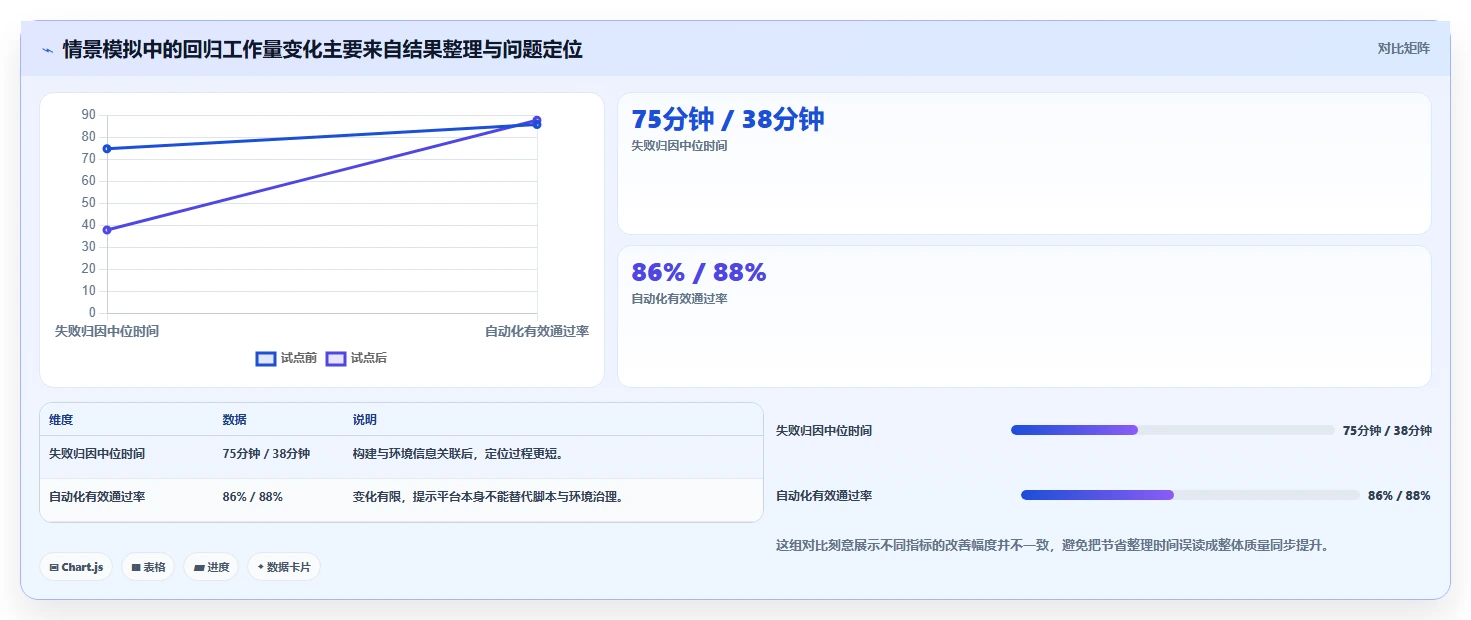Toggle the 试点后 legend swatch

(x=336, y=358)
